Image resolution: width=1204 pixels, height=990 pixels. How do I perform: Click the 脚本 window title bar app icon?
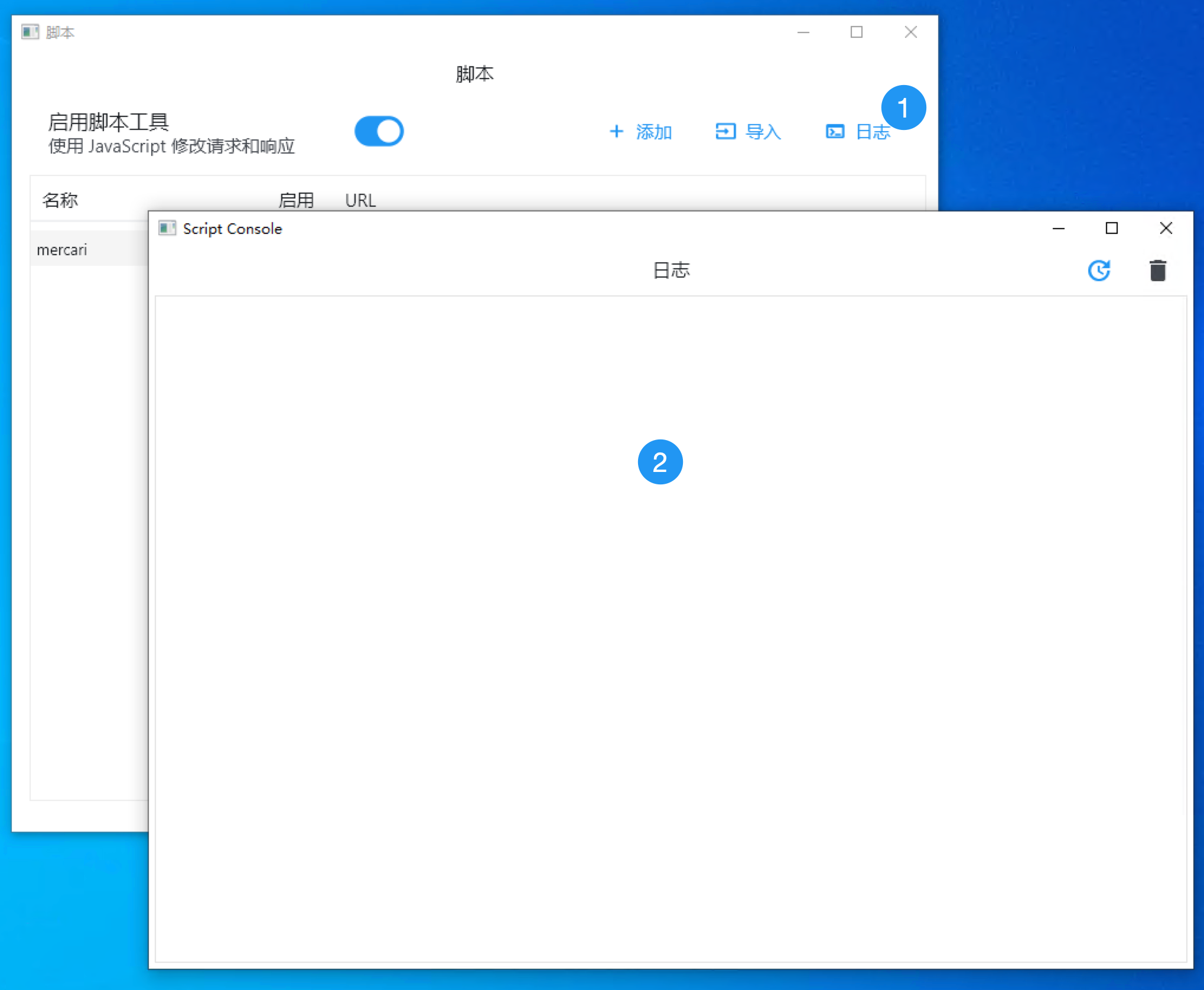(30, 32)
